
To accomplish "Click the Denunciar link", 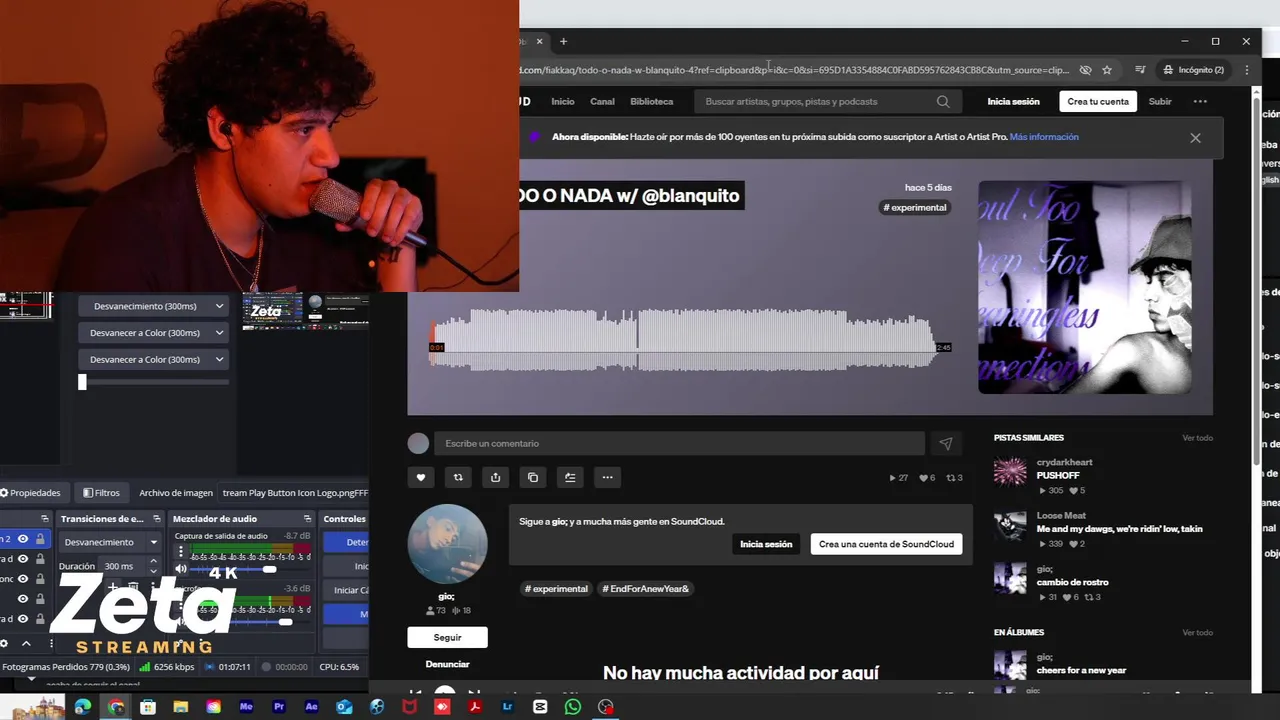I will click(447, 664).
